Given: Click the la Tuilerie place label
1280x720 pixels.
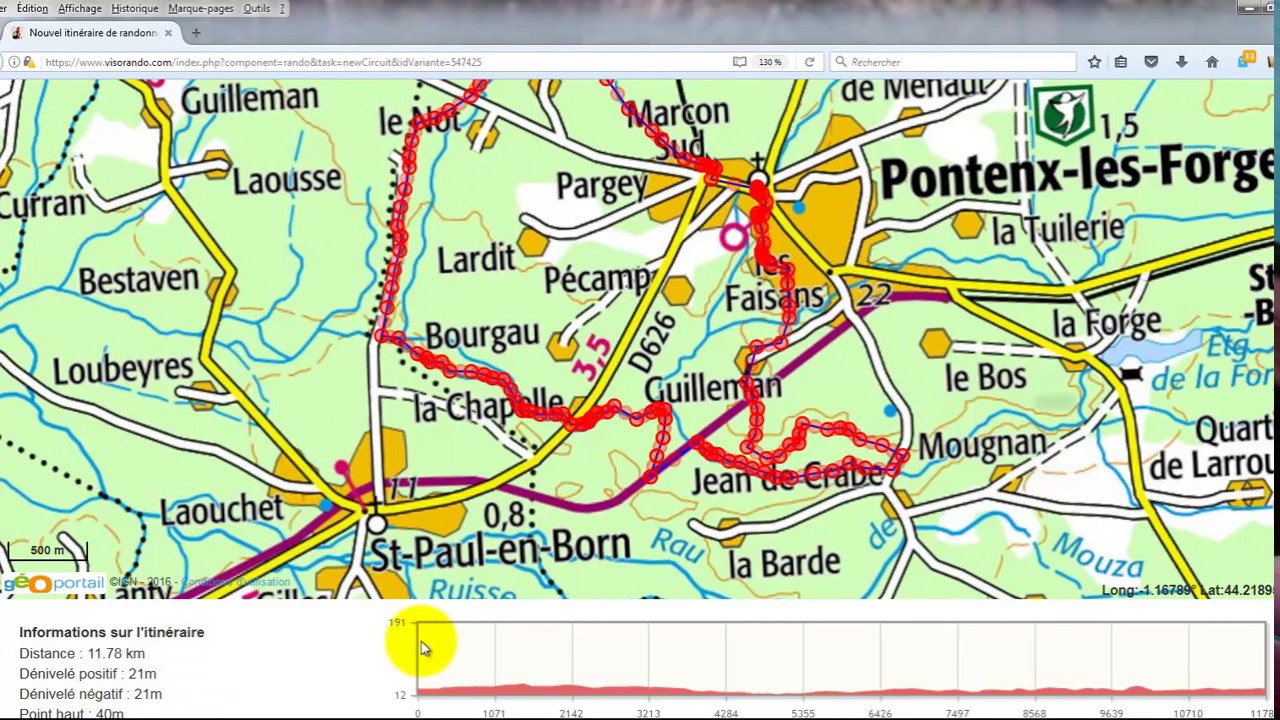Looking at the screenshot, I should [x=1058, y=229].
